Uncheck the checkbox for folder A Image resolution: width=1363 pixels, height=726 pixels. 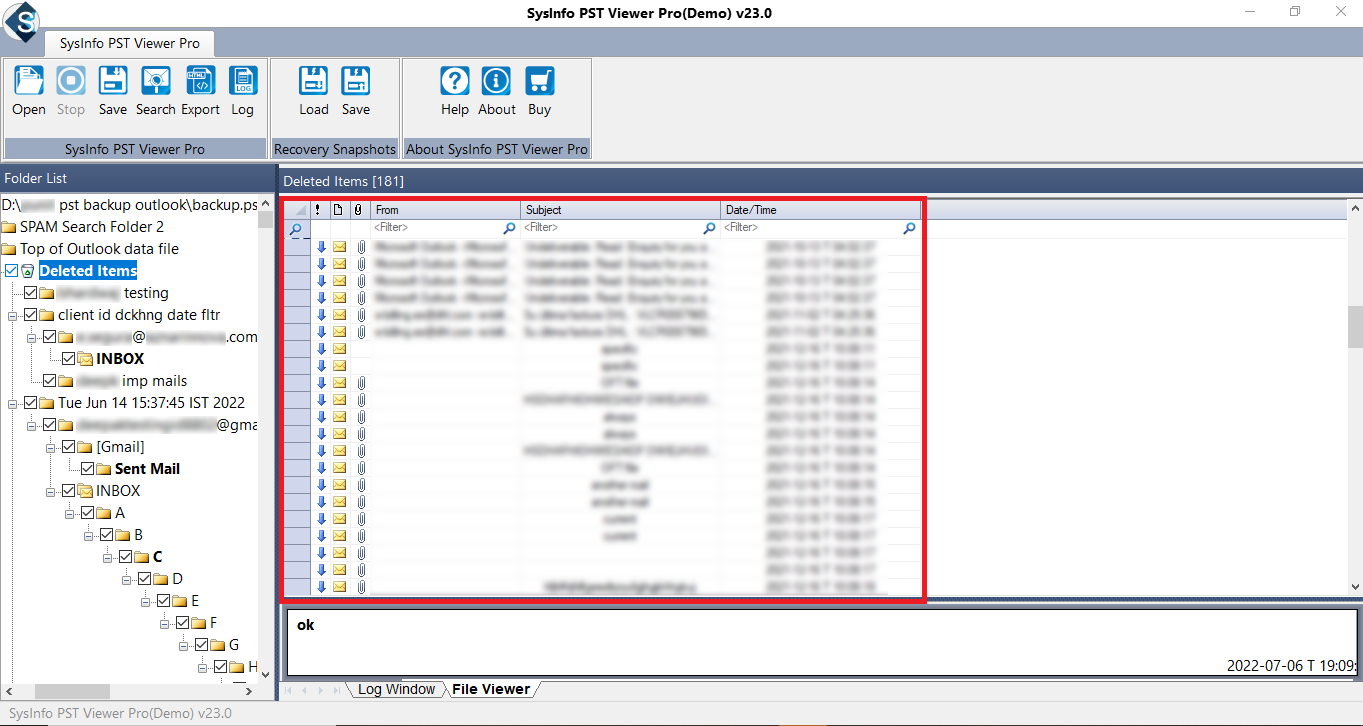point(87,513)
